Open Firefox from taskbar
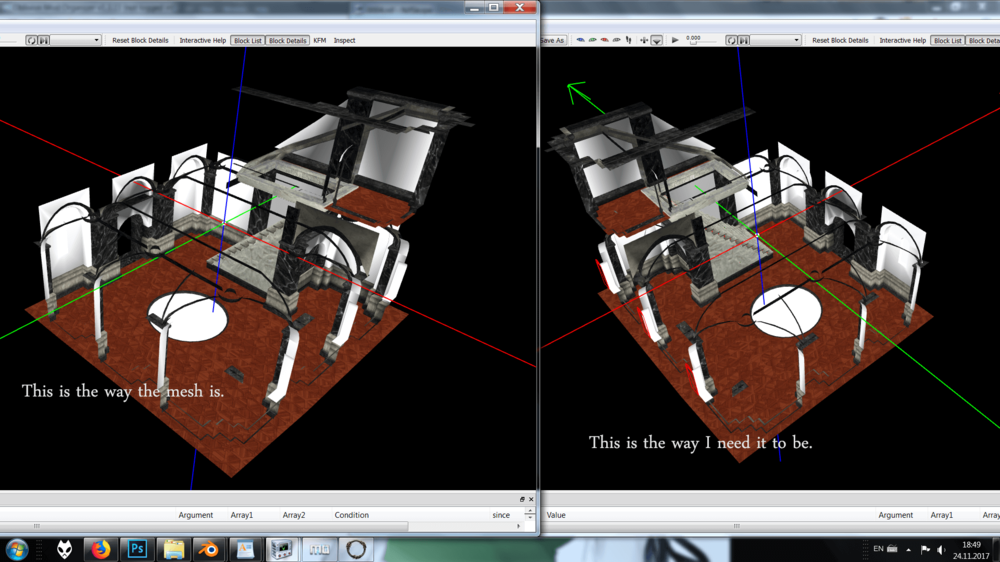This screenshot has height=562, width=1000. point(101,549)
